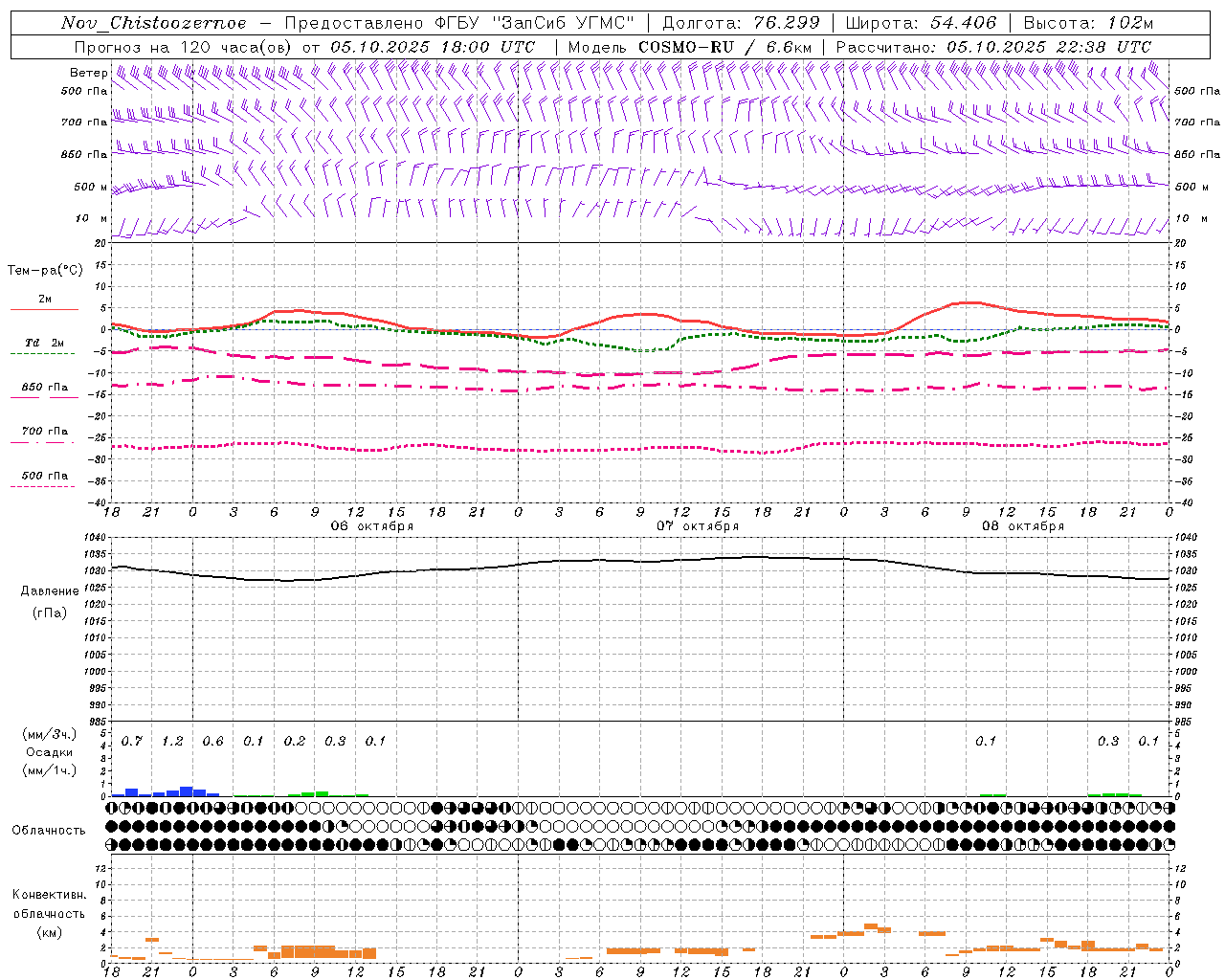This screenshot has height=980, width=1225.
Task: Click the Облачность cloud cover label
Action: pos(49,831)
